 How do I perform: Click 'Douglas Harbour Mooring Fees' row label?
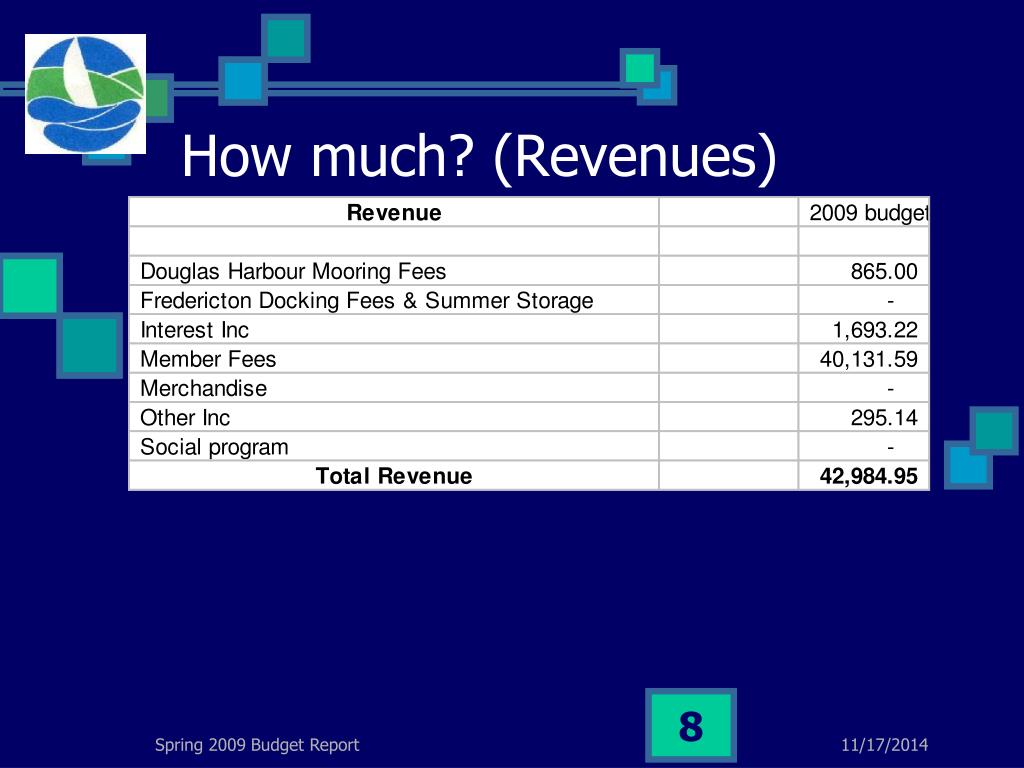click(x=293, y=271)
